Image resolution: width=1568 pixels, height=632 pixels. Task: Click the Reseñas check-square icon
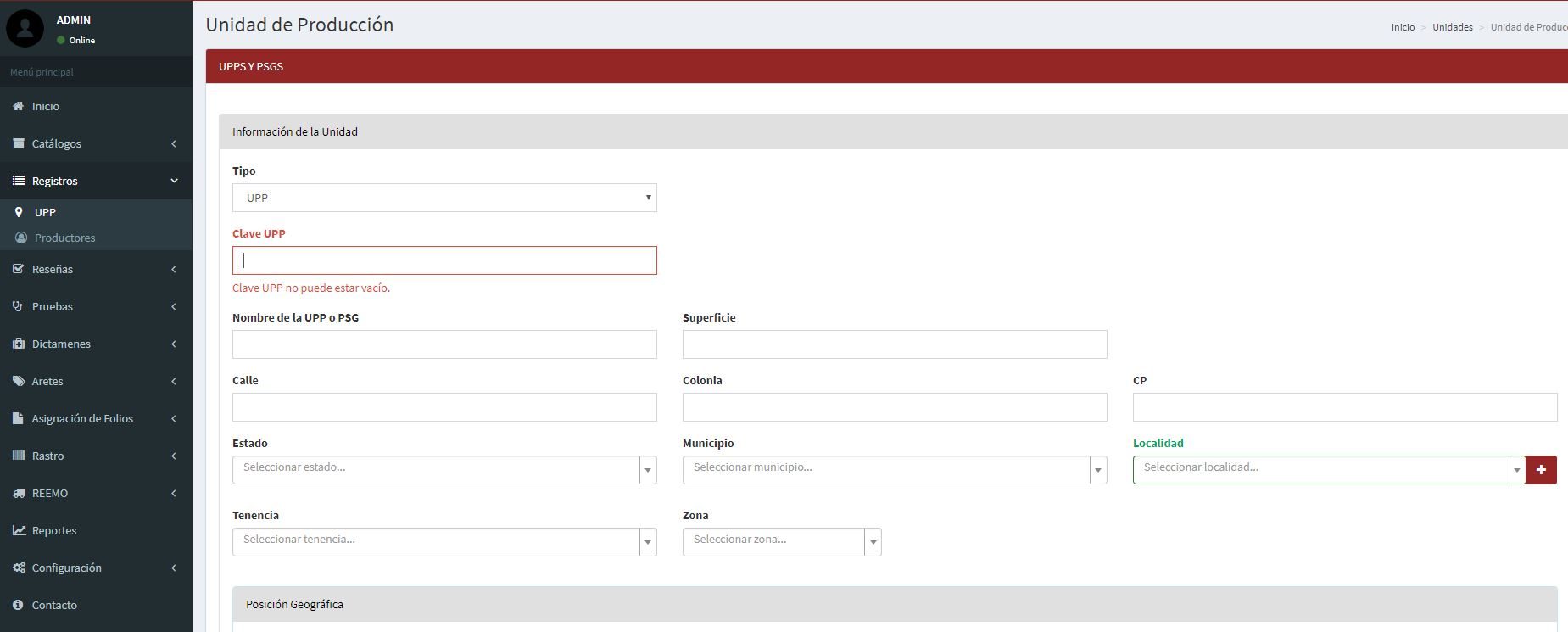tap(18, 269)
